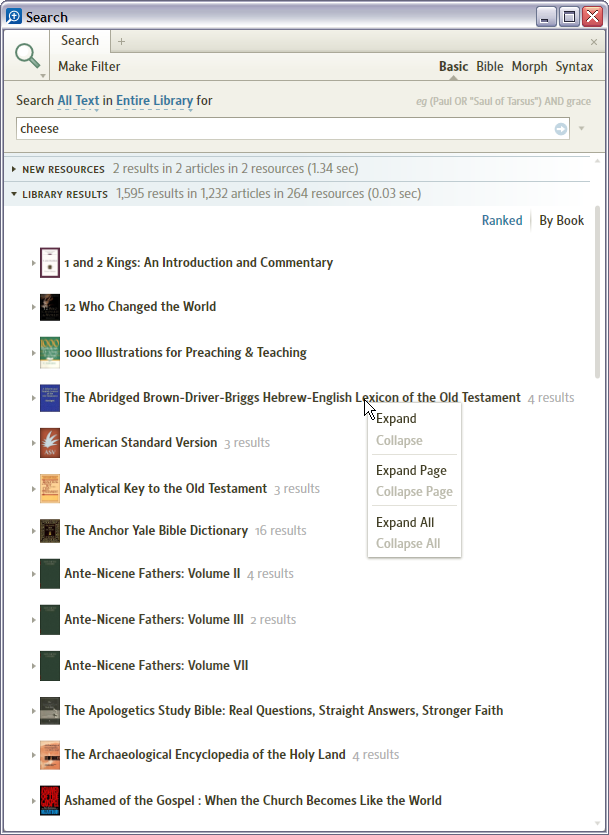The image size is (609, 835).
Task: Select the Search tab
Action: coord(80,41)
